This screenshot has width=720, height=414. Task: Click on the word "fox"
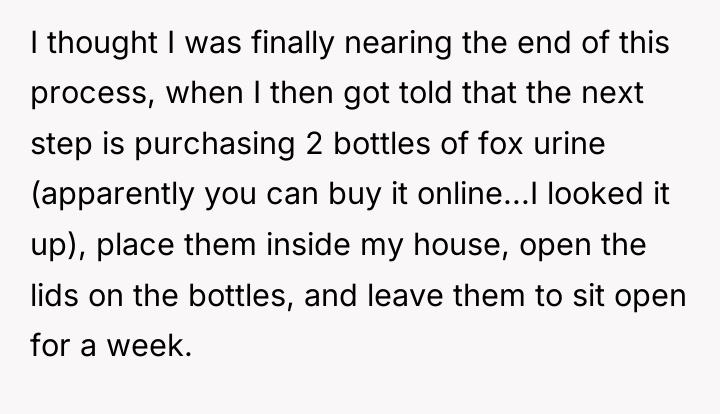pos(500,144)
